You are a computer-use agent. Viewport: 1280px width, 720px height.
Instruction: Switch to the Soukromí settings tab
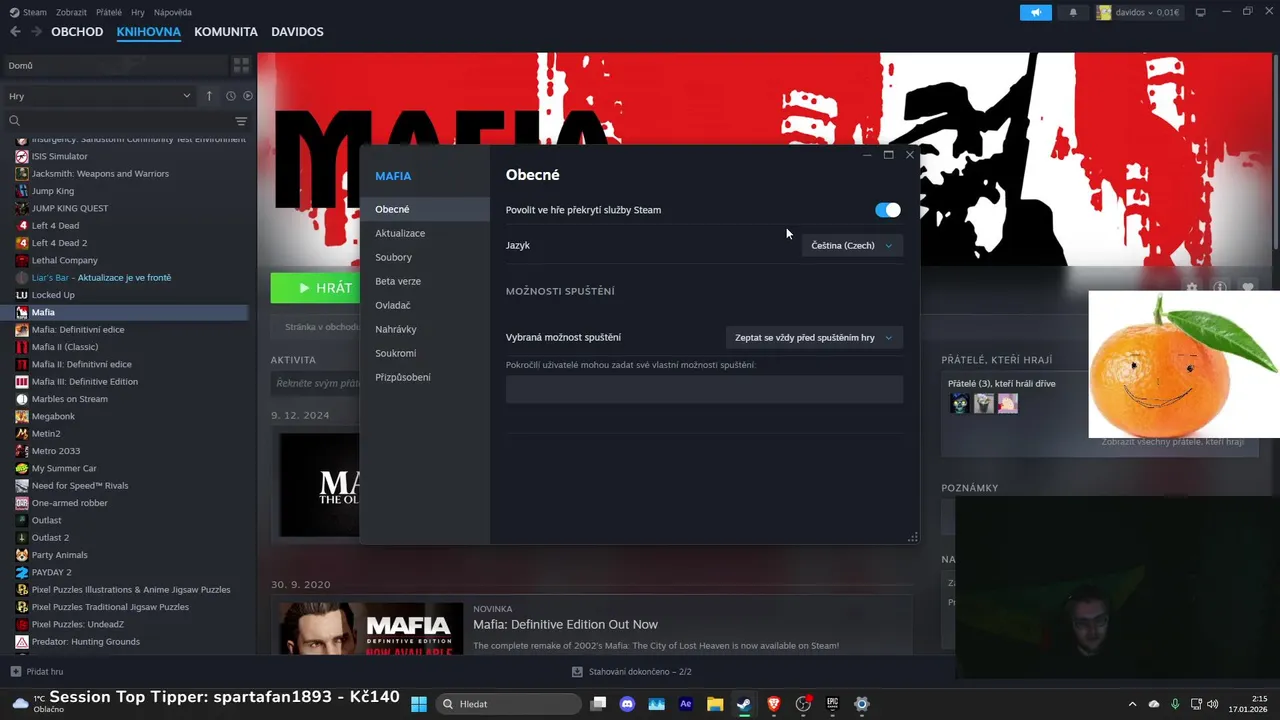[x=396, y=353]
